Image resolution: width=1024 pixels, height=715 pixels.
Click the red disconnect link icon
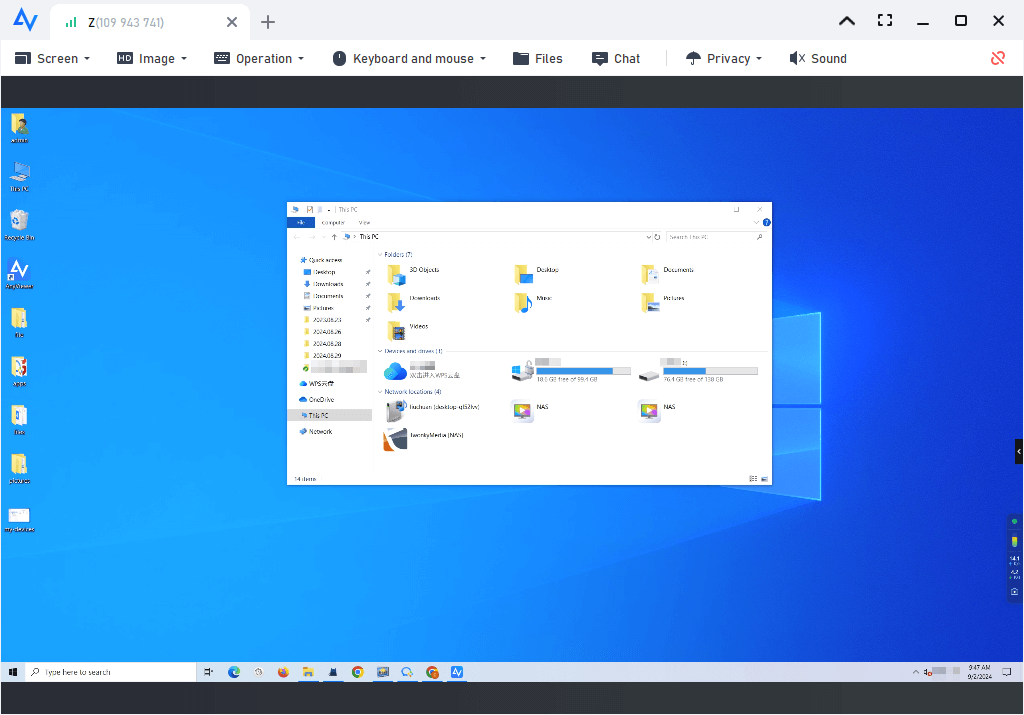pyautogui.click(x=997, y=58)
